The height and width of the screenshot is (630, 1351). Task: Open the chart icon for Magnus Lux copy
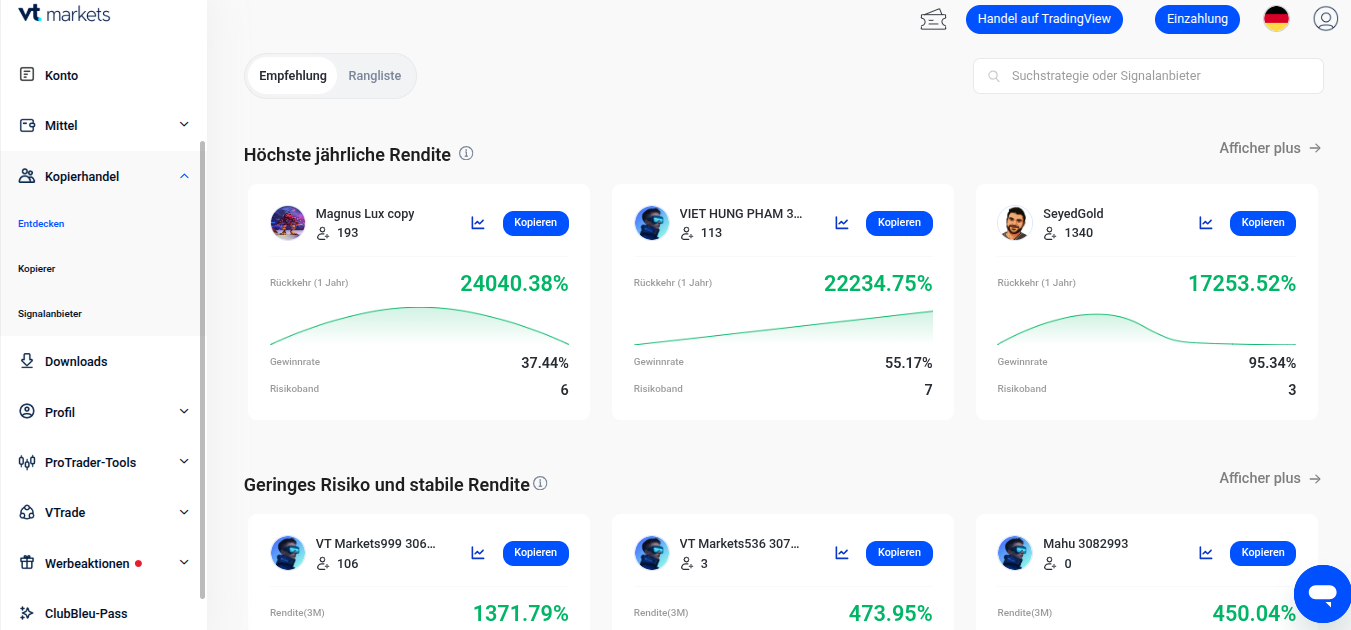click(x=478, y=223)
